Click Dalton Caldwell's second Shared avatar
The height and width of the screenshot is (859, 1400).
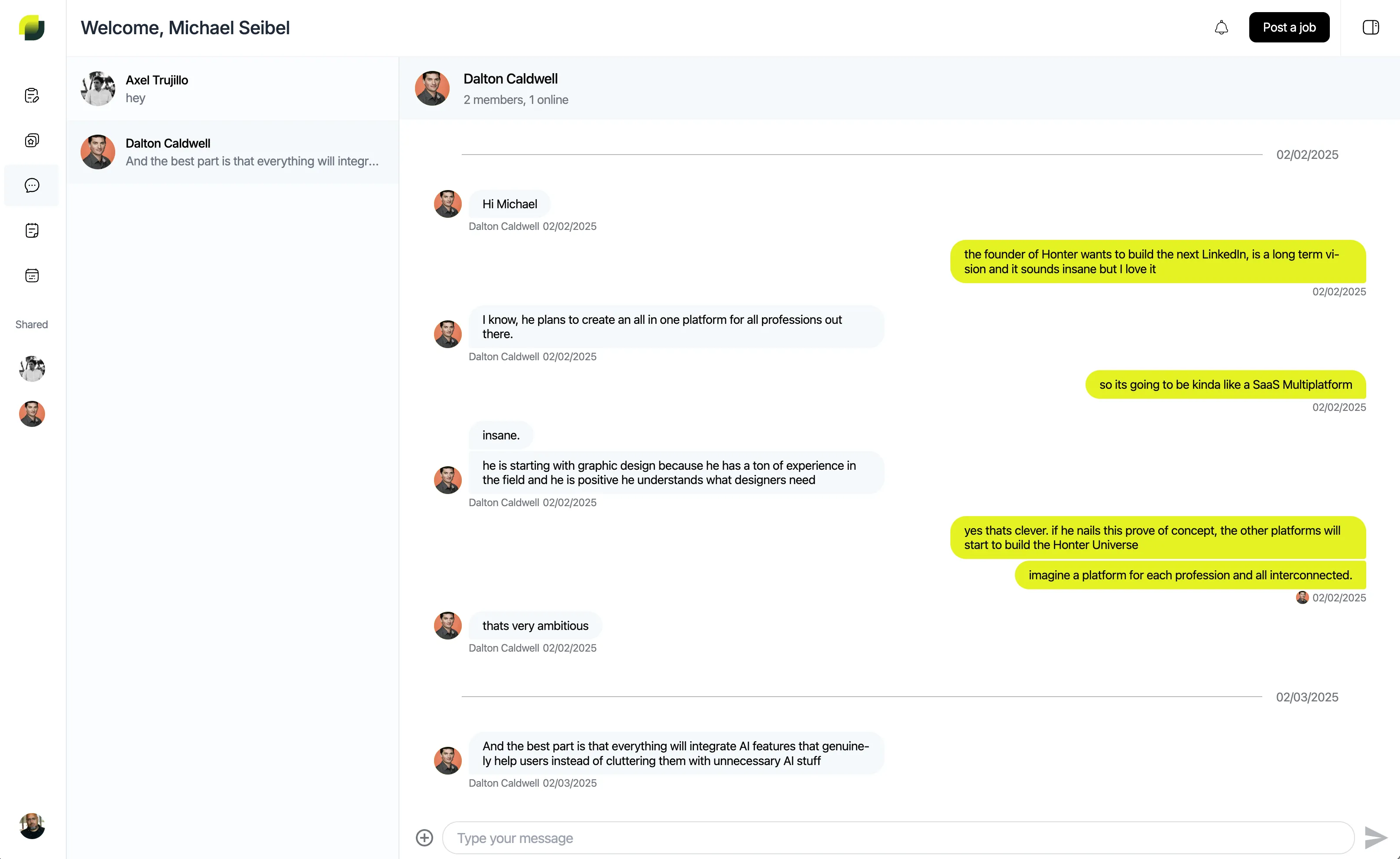tap(31, 414)
